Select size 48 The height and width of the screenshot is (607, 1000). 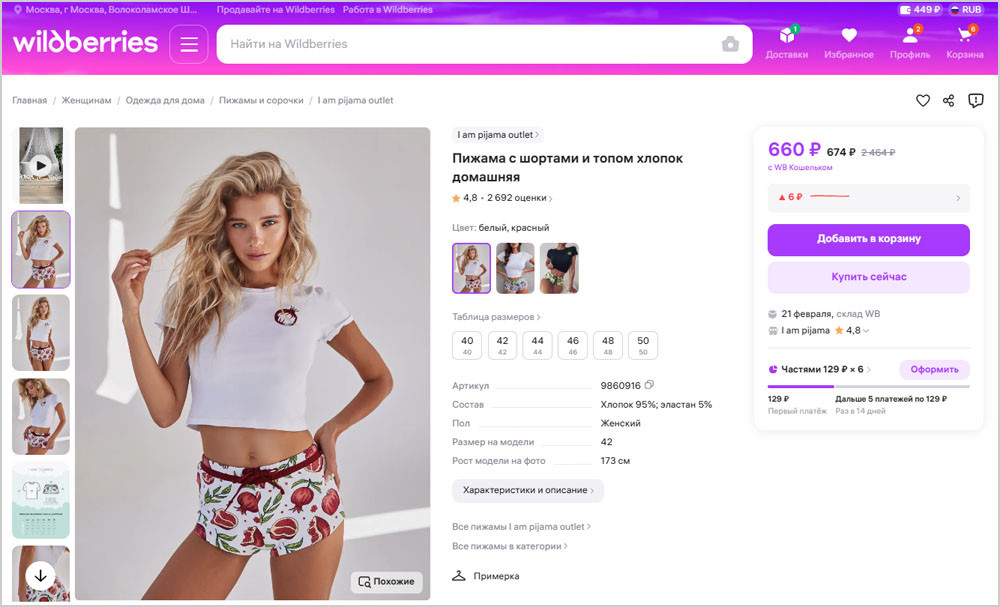608,345
